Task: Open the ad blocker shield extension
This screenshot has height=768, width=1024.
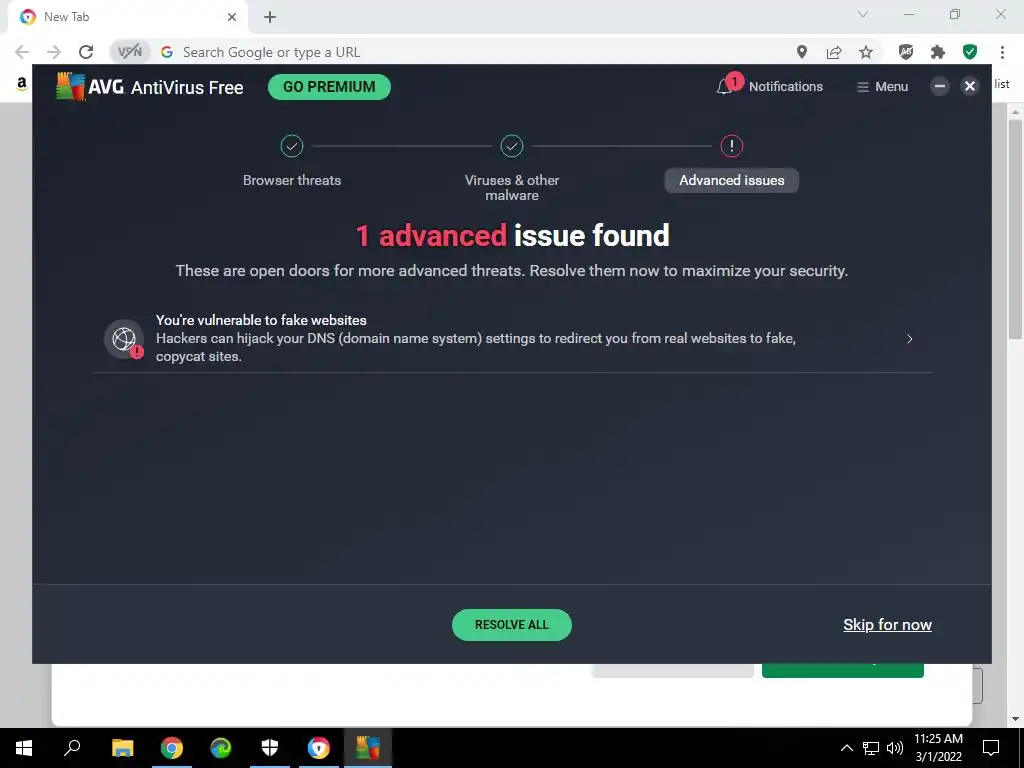Action: pos(906,52)
